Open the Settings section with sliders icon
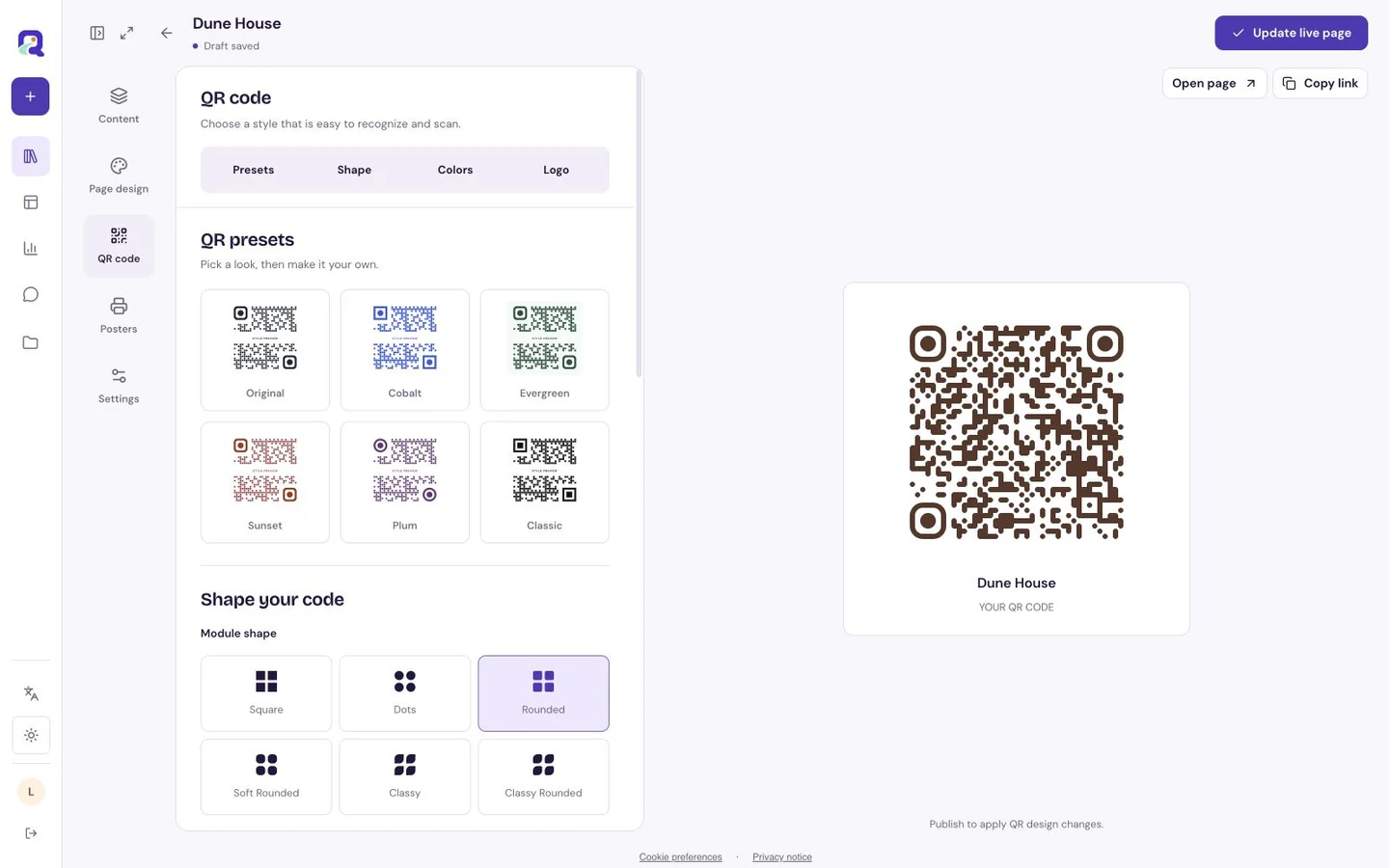Image resolution: width=1389 pixels, height=868 pixels. click(x=119, y=386)
